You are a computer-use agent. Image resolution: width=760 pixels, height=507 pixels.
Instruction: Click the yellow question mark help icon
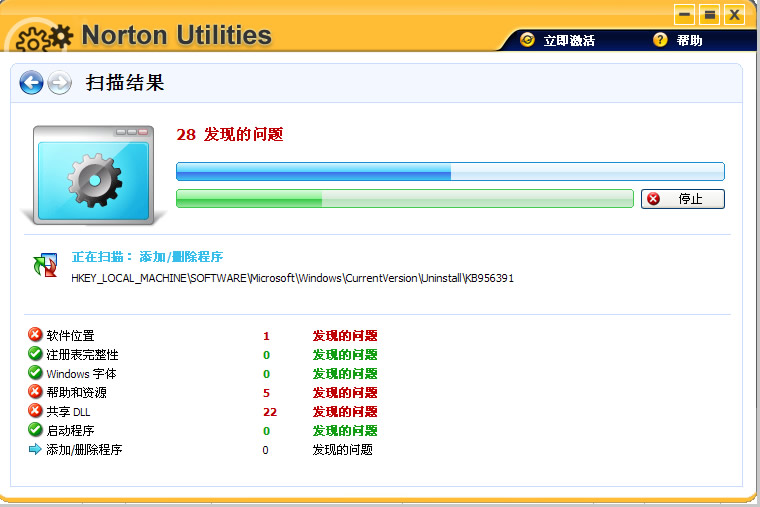coord(660,40)
